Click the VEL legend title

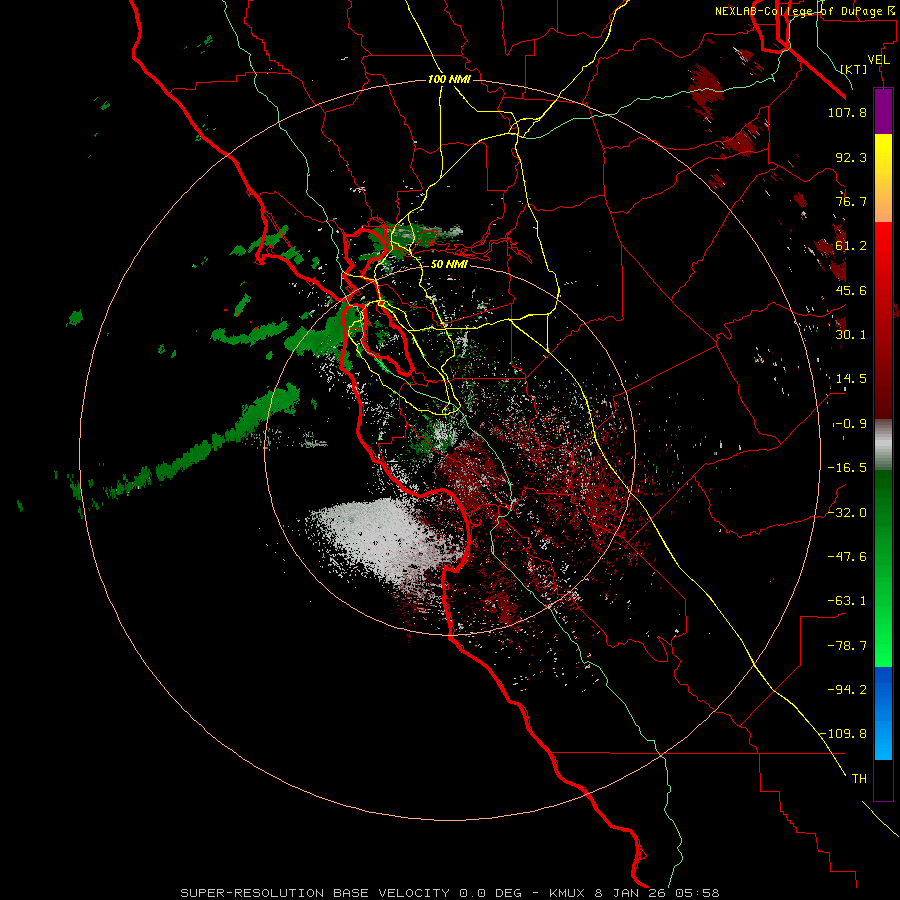[x=878, y=60]
